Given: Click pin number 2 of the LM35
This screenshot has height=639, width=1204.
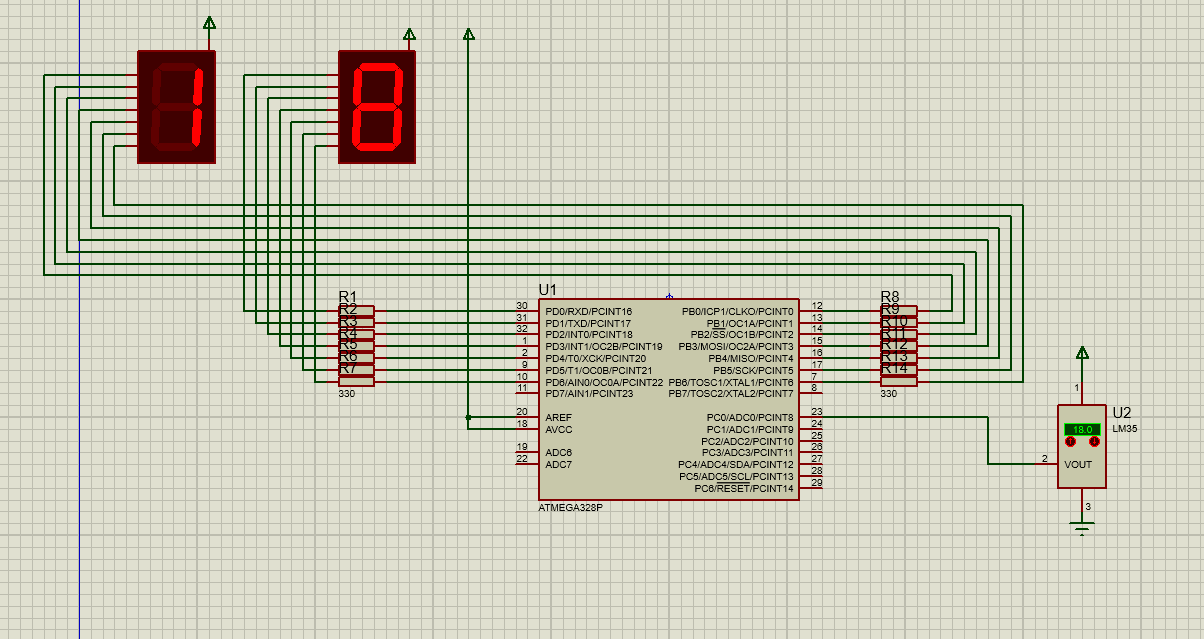Looking at the screenshot, I should pos(1045,458).
